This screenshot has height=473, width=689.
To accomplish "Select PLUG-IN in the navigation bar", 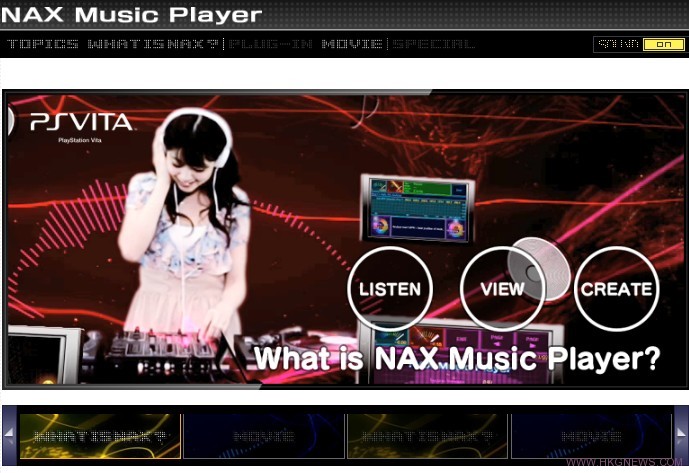I will [270, 44].
